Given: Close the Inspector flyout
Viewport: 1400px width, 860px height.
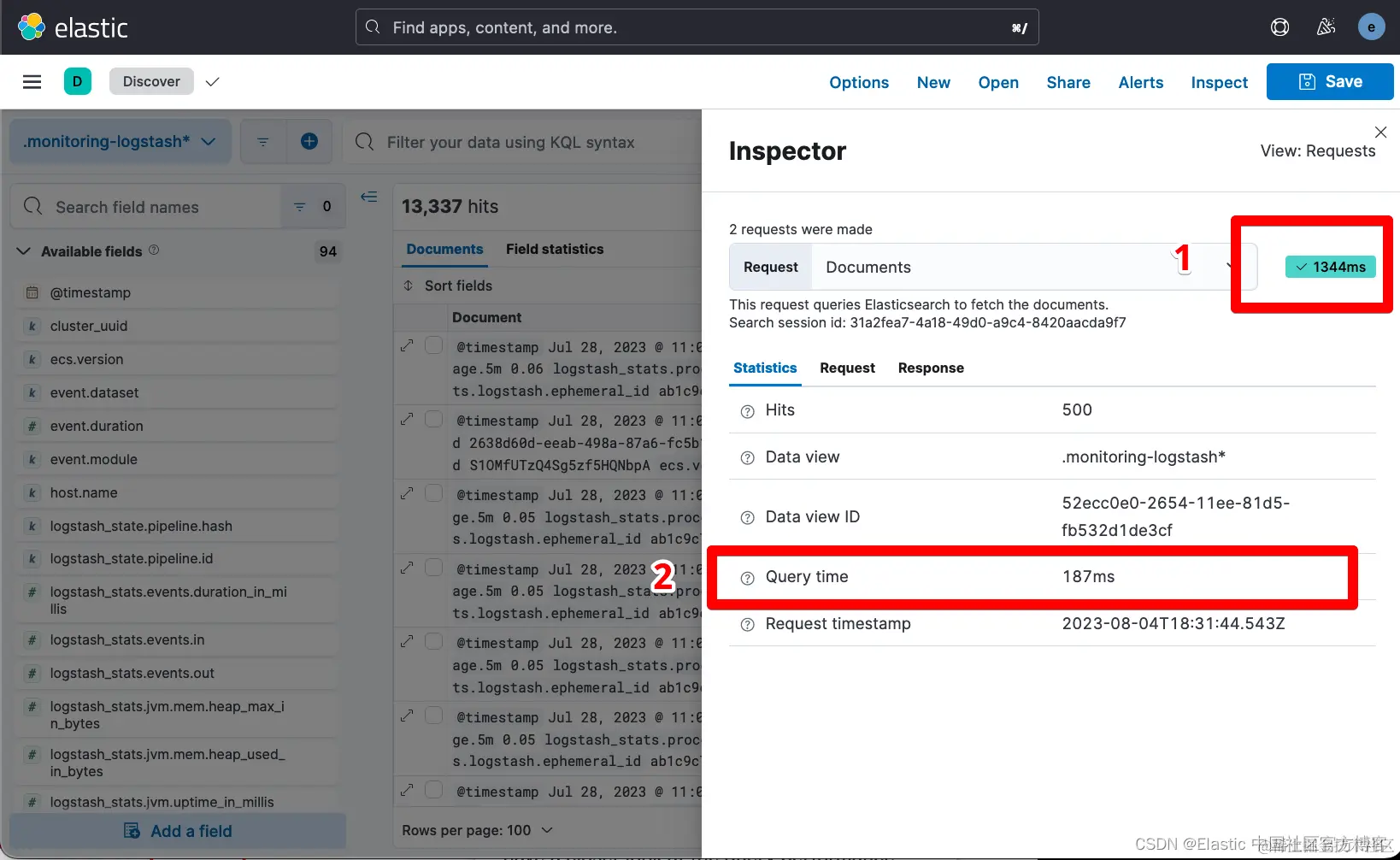Looking at the screenshot, I should (x=1380, y=132).
